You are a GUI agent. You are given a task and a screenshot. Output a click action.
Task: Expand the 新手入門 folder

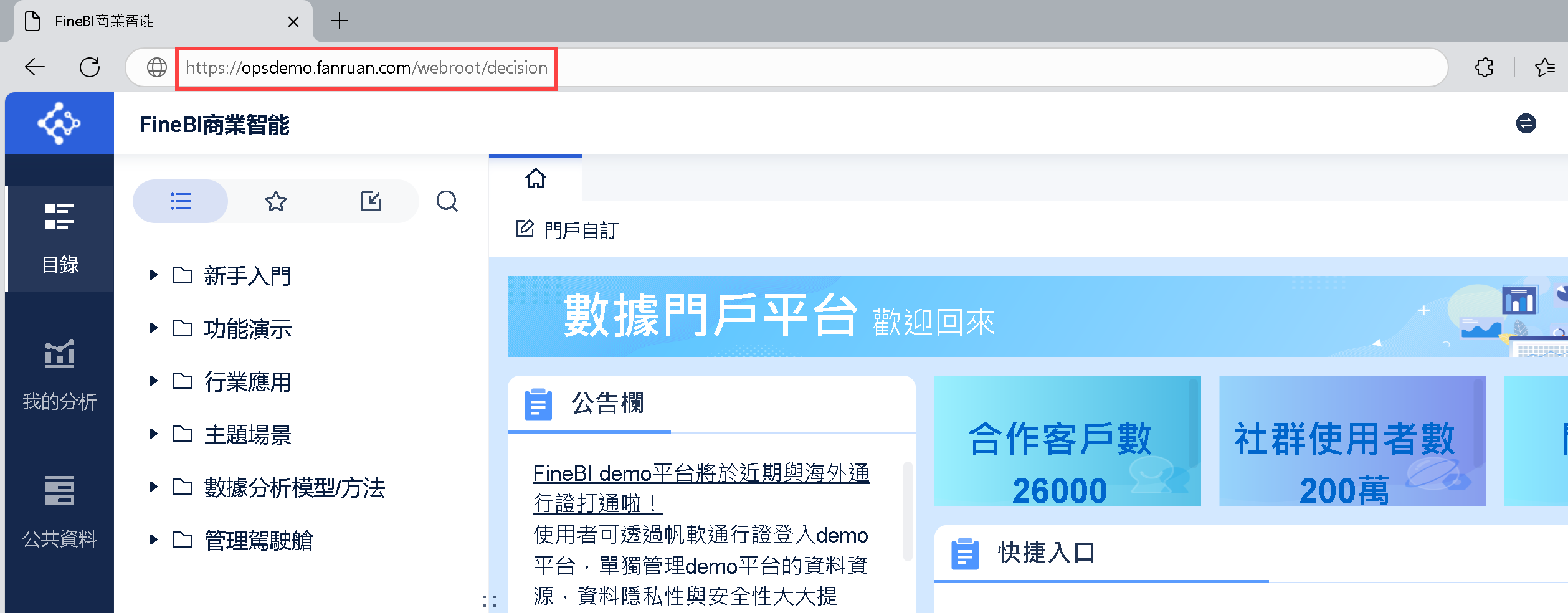pyautogui.click(x=153, y=275)
